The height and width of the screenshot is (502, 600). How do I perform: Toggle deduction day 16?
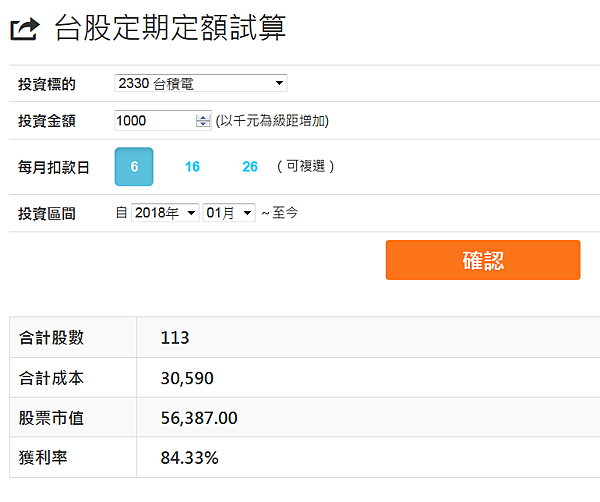click(x=192, y=167)
